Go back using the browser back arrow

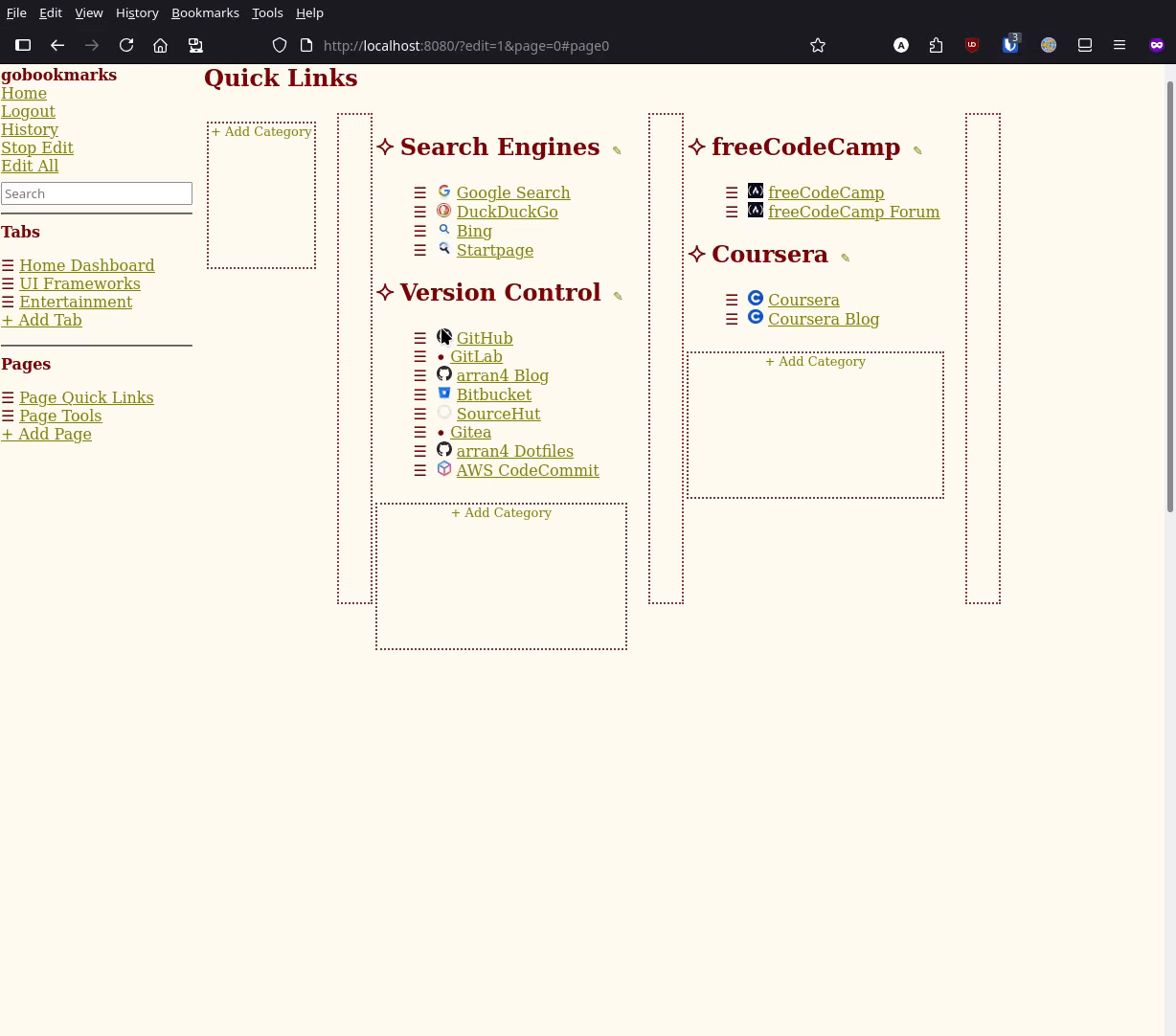[57, 45]
